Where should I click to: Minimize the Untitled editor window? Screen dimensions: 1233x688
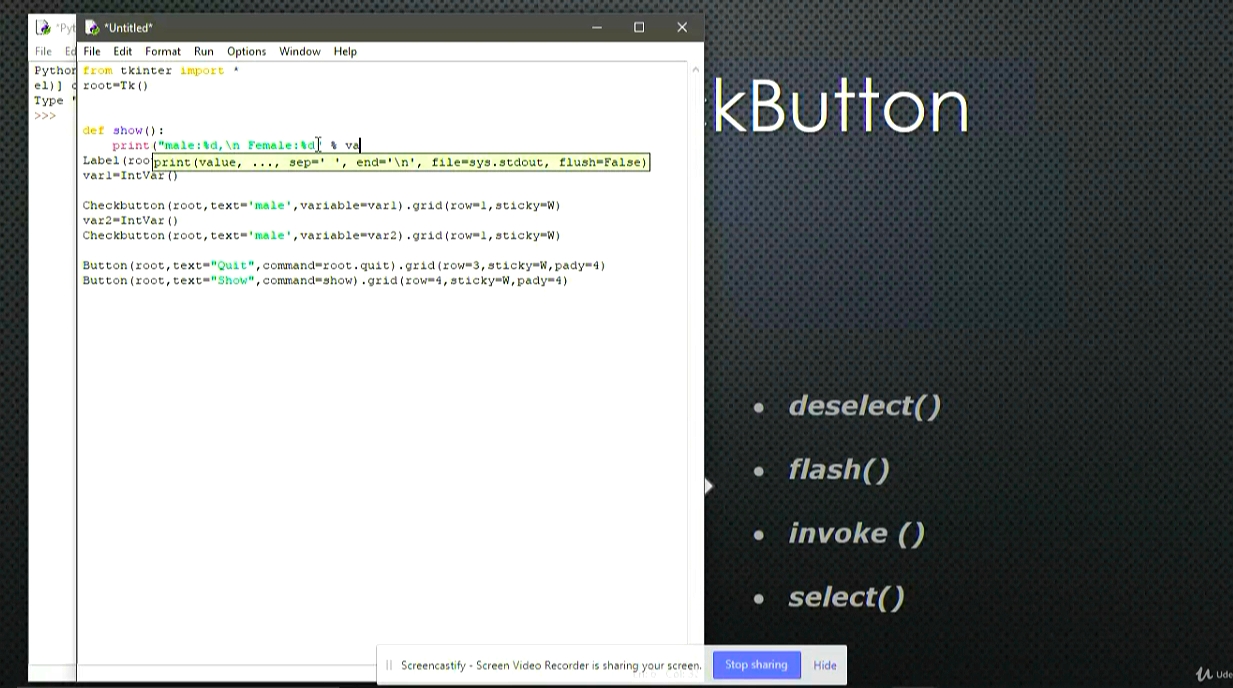point(596,27)
